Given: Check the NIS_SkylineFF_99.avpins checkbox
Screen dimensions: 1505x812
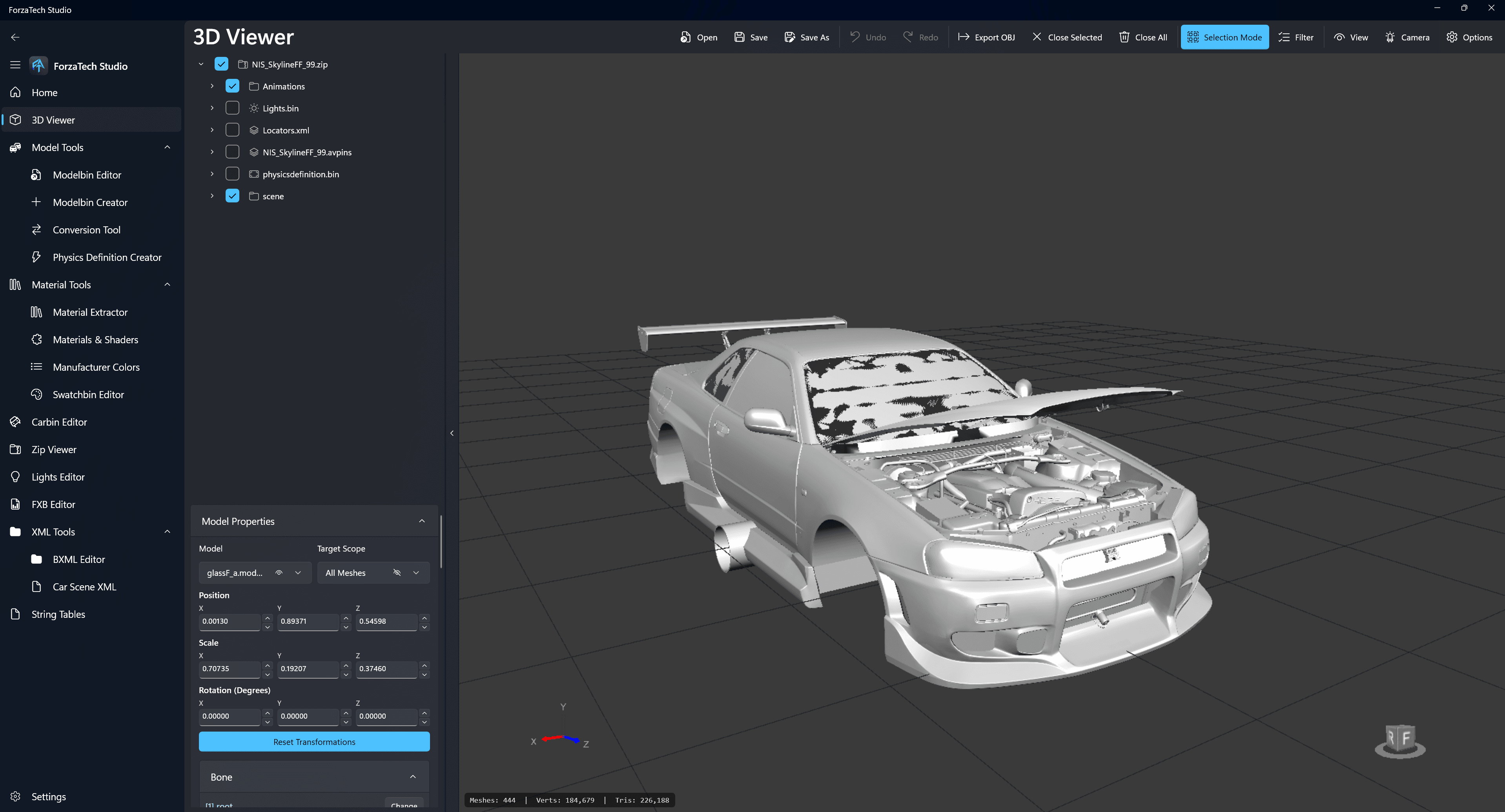Looking at the screenshot, I should point(233,152).
